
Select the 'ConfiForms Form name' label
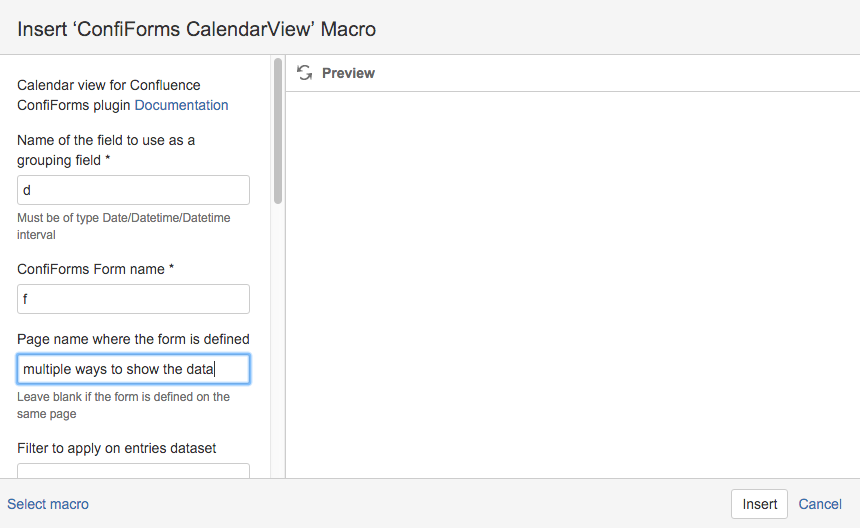(x=95, y=269)
